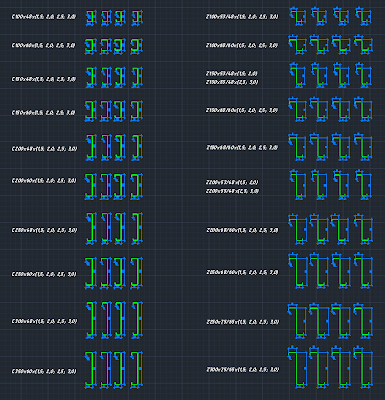The height and width of the screenshot is (400, 385).
Task: Select the C250x40x(1,5; 2,0; 2,5; 3,0) label
Action: pyautogui.click(x=44, y=230)
